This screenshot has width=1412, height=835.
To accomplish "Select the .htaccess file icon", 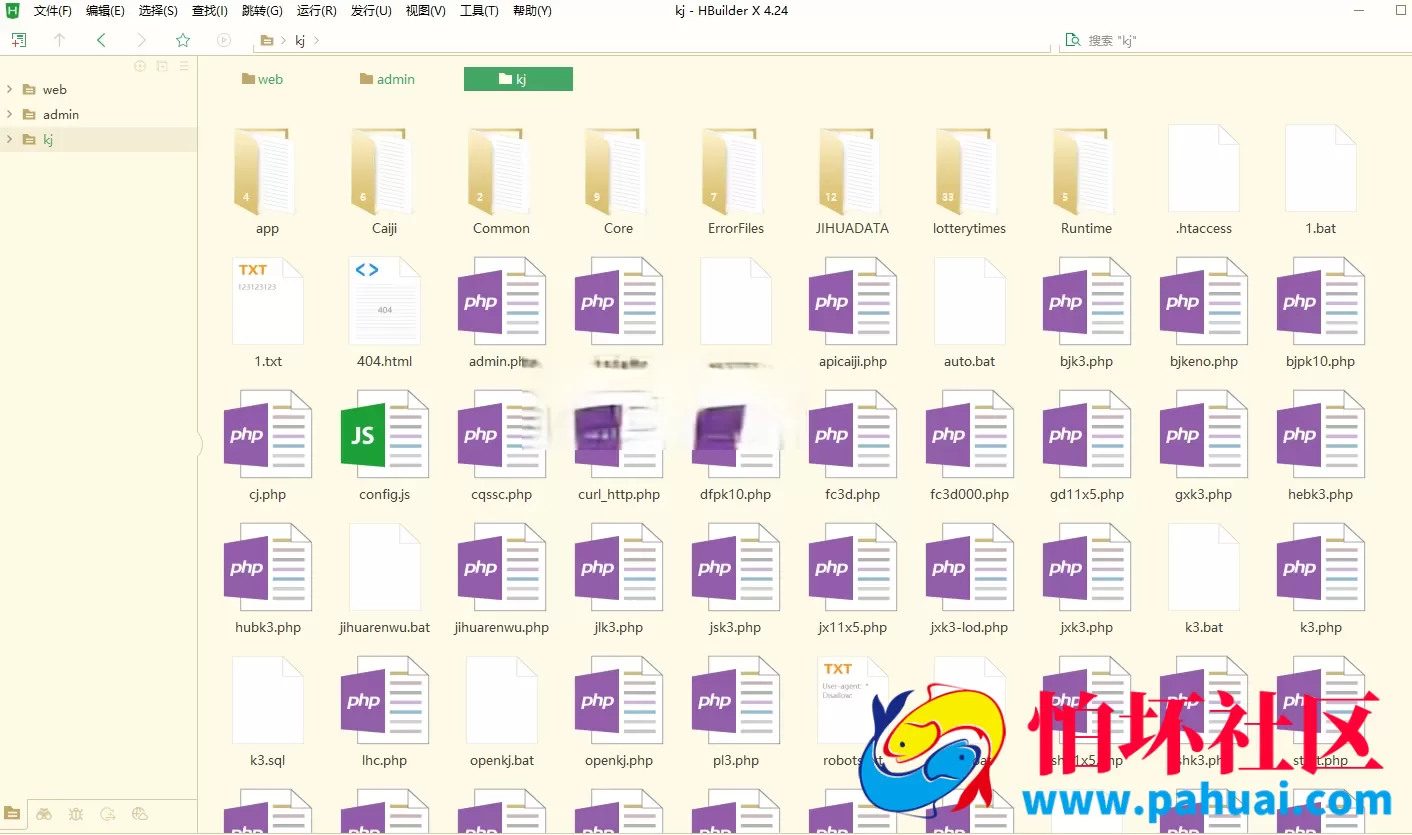I will click(x=1204, y=168).
